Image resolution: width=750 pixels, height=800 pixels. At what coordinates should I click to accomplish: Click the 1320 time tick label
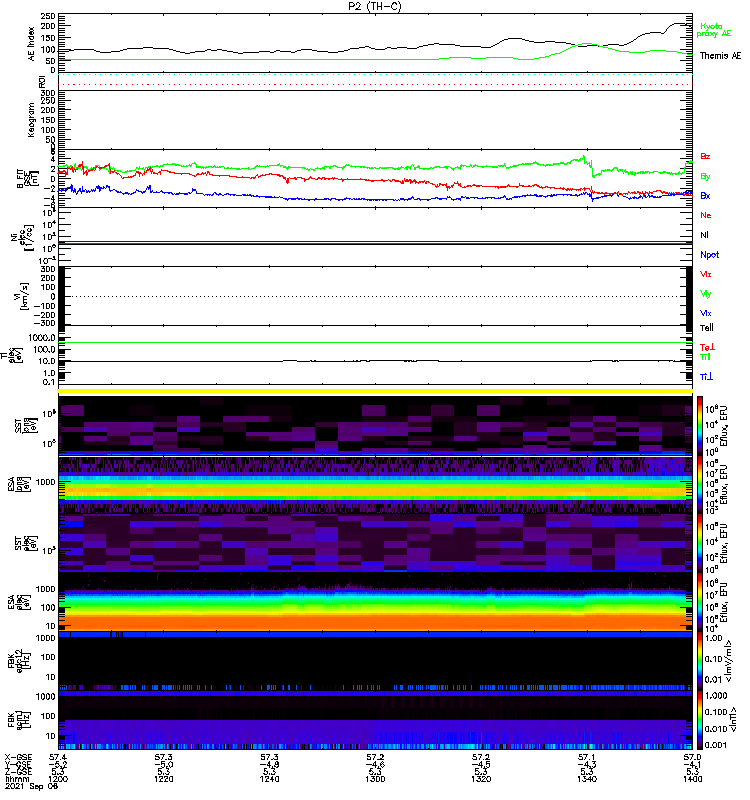coord(481,779)
